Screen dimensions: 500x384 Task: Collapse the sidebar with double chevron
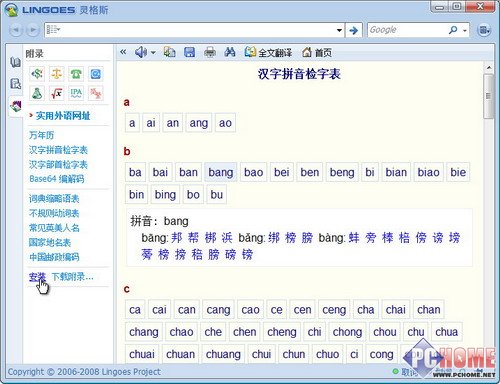(x=123, y=52)
